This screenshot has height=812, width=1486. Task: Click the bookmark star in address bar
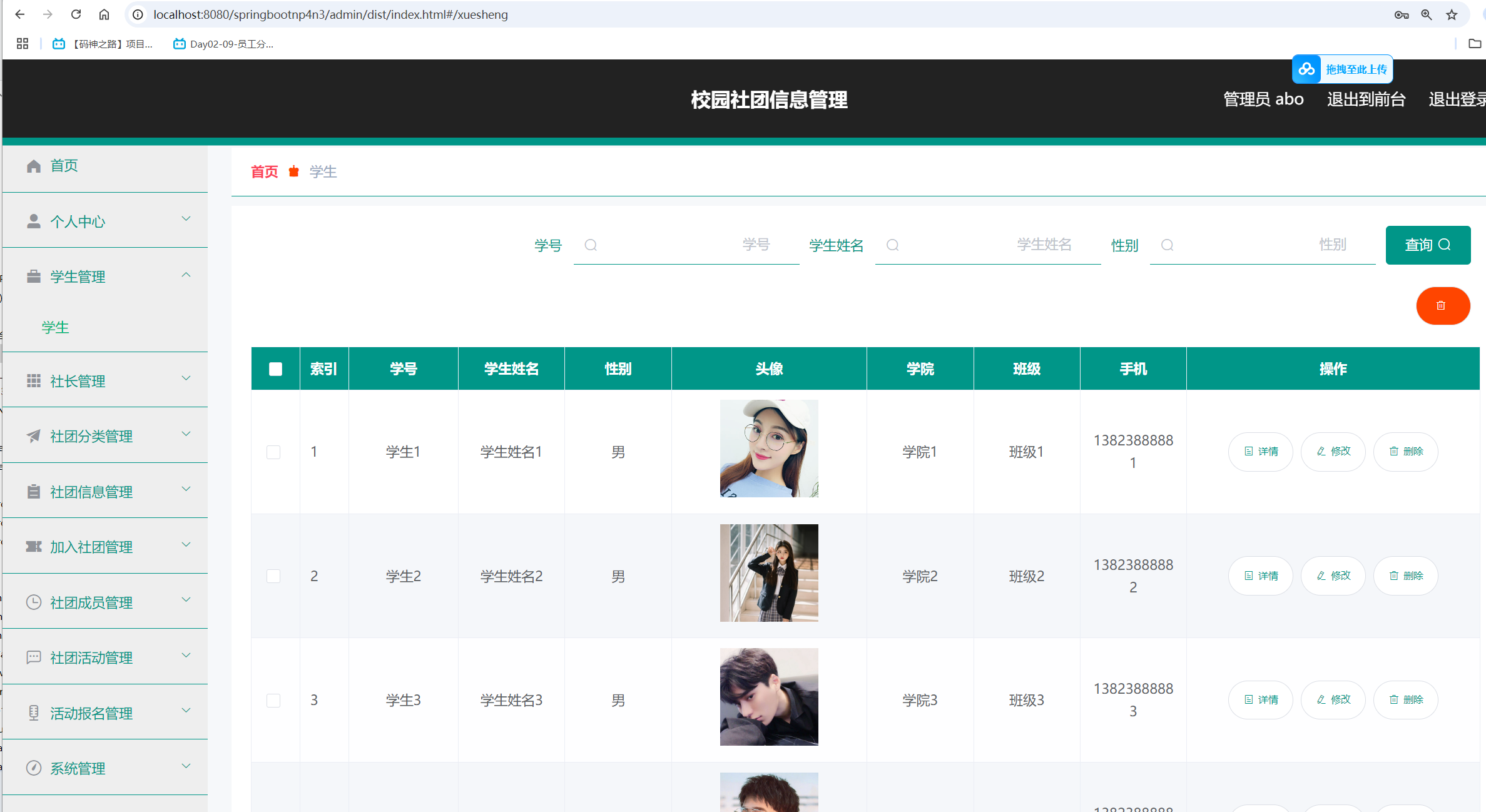[1452, 14]
